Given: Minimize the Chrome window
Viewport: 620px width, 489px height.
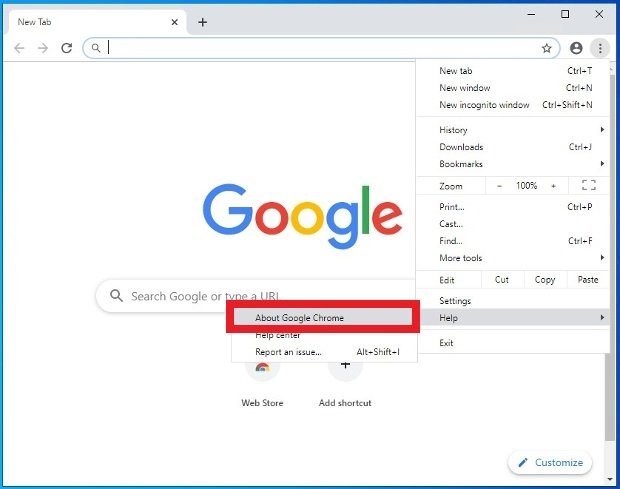Looking at the screenshot, I should click(x=531, y=14).
